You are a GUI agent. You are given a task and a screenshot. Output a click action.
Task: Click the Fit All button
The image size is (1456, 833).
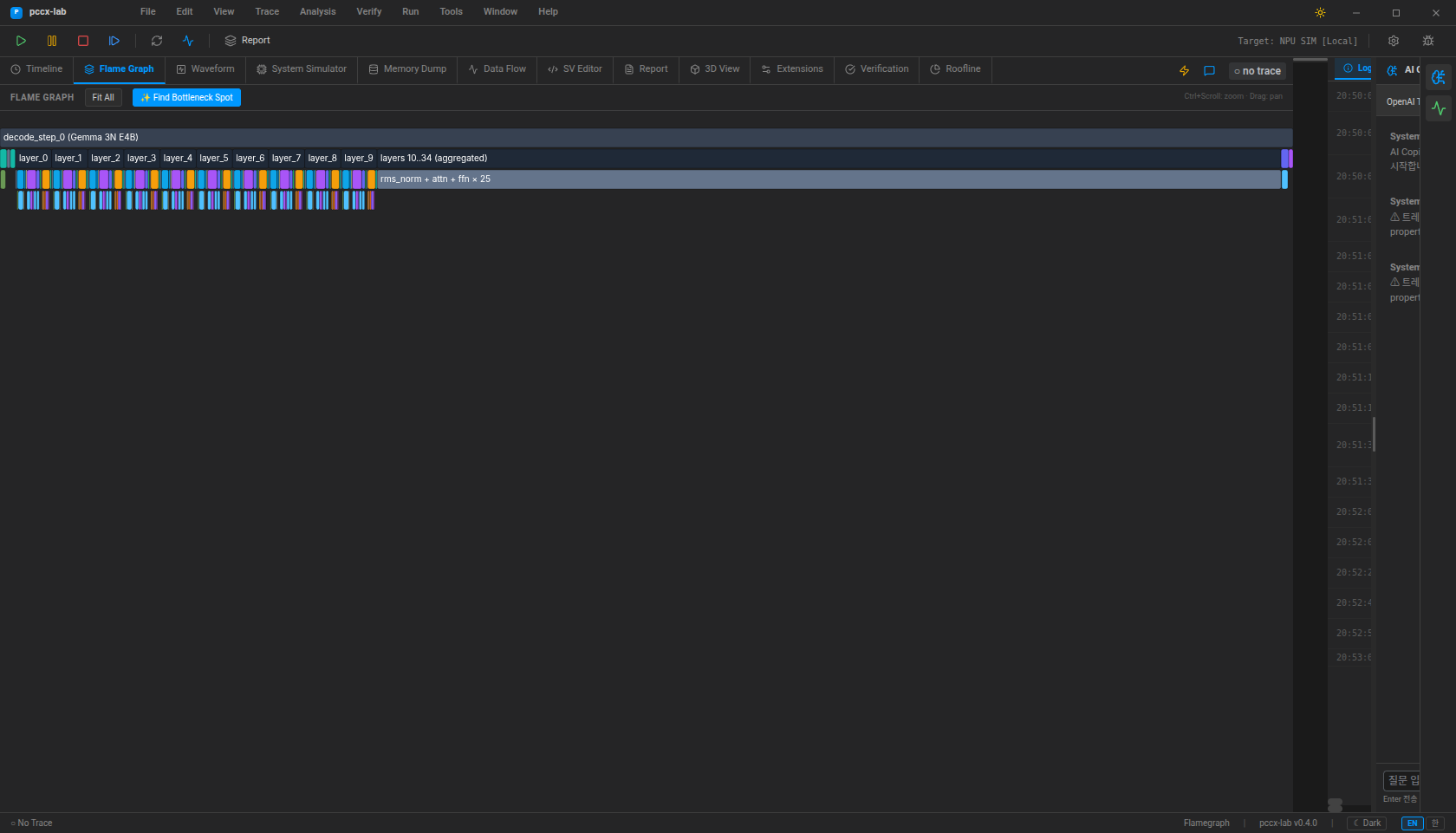(x=103, y=98)
